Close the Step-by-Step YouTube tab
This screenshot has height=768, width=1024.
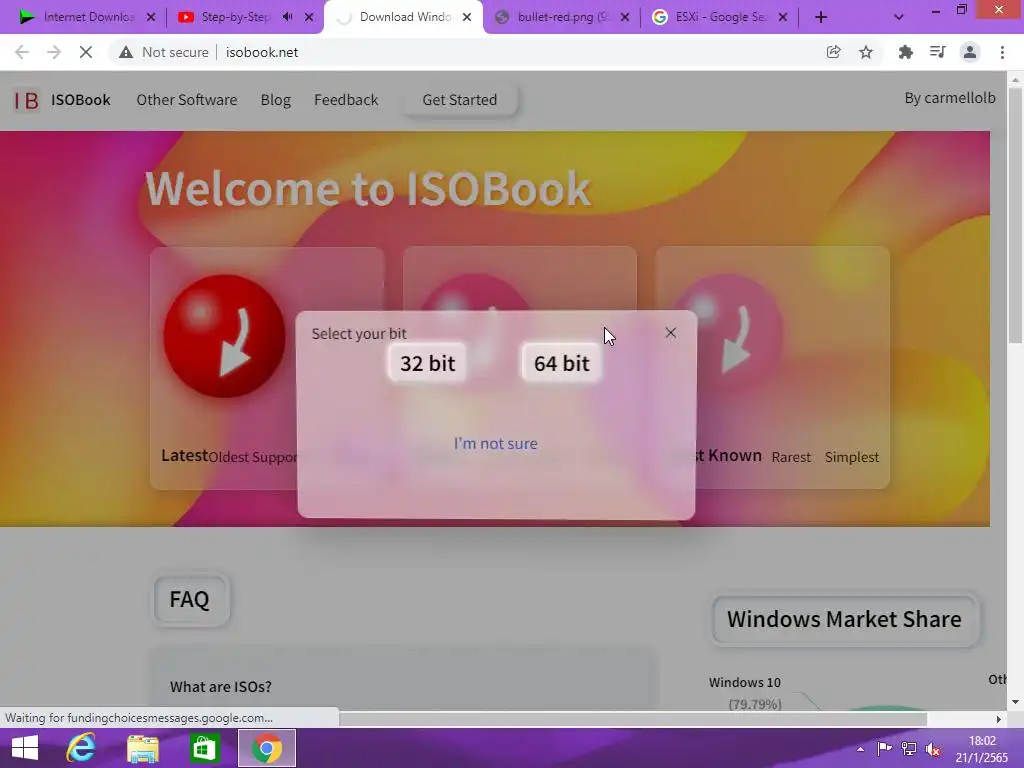pyautogui.click(x=309, y=18)
